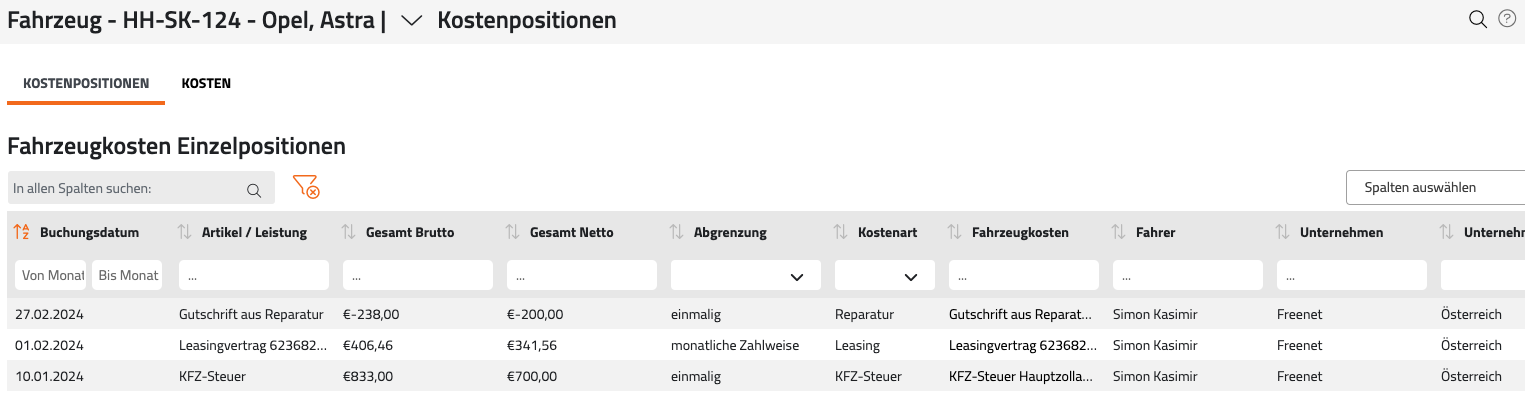The image size is (1525, 394).
Task: Sort by Kostenart column arrows
Action: [x=840, y=232]
